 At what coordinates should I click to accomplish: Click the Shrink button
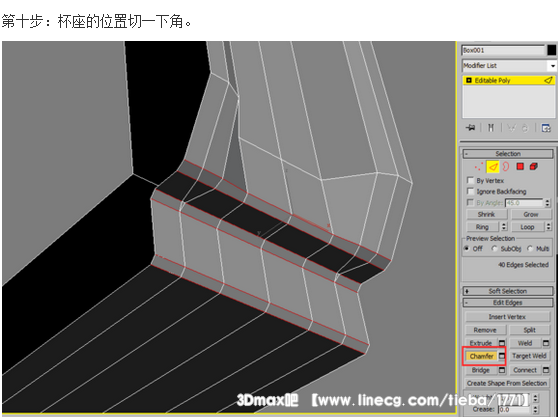(x=486, y=214)
